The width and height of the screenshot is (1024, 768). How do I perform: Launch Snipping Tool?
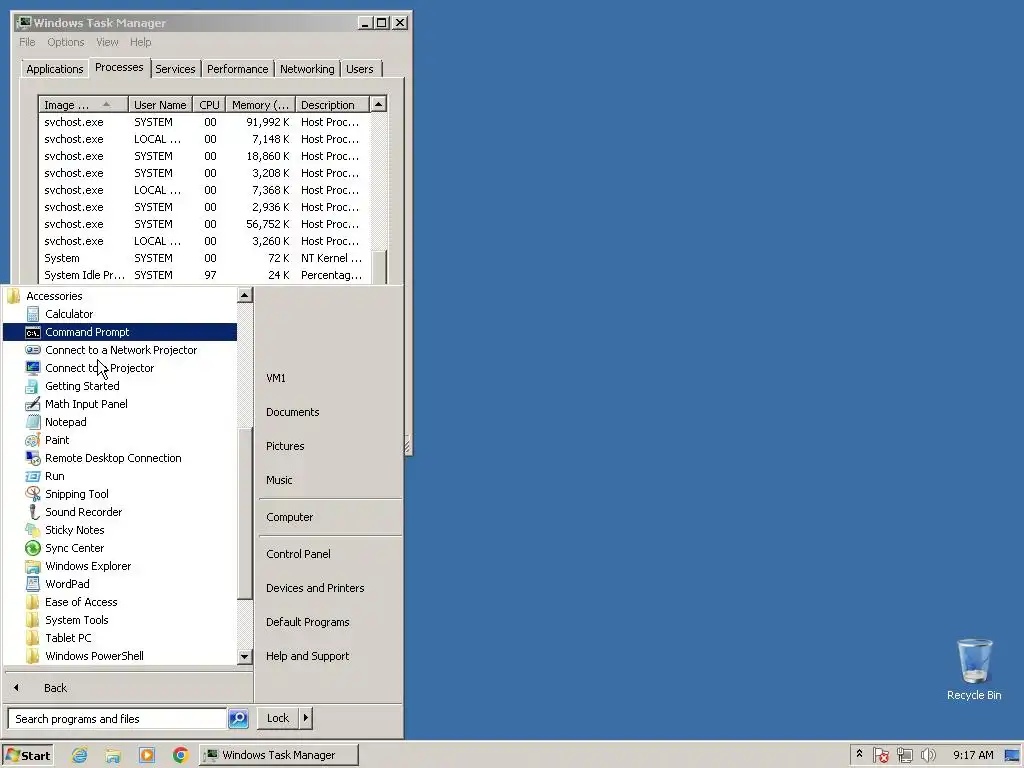(x=76, y=494)
